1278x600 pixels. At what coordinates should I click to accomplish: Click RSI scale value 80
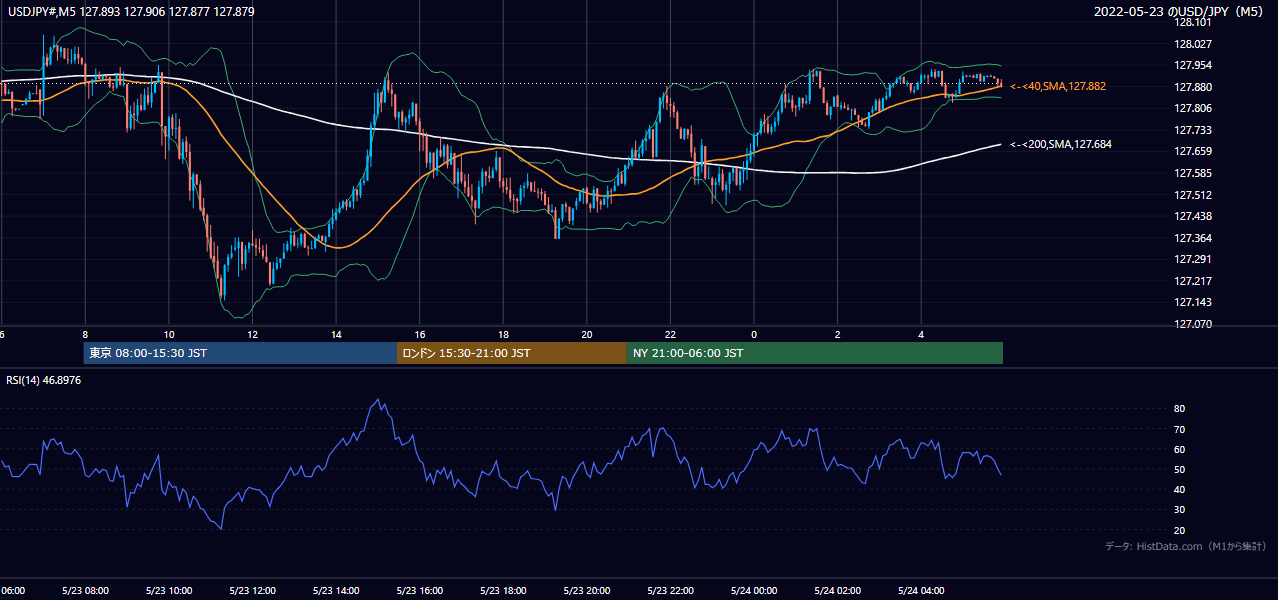1179,409
